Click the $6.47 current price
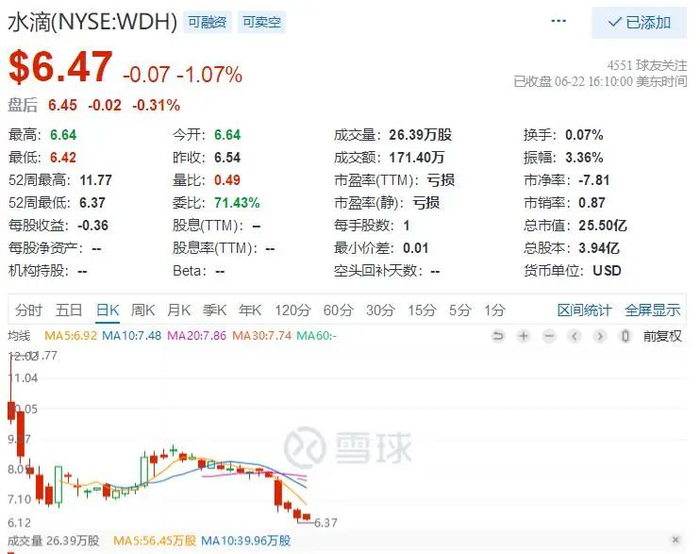700x554 pixels. click(61, 67)
